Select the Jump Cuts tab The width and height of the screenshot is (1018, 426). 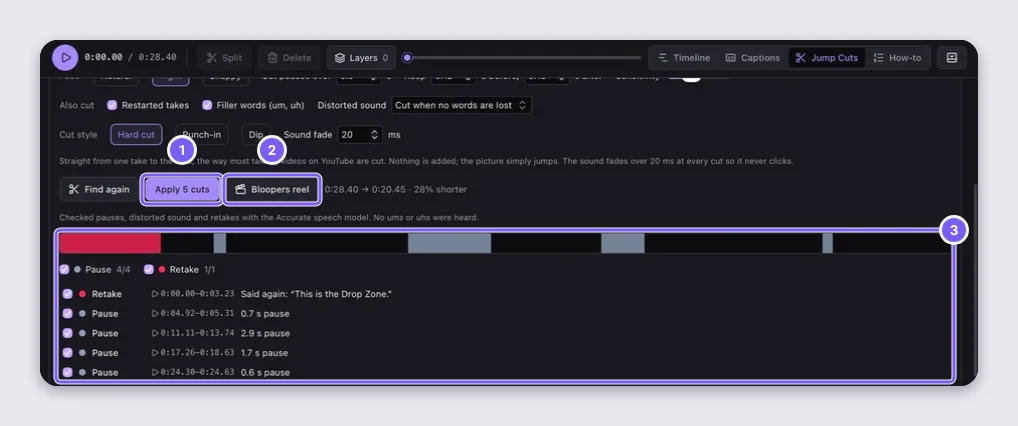(826, 58)
